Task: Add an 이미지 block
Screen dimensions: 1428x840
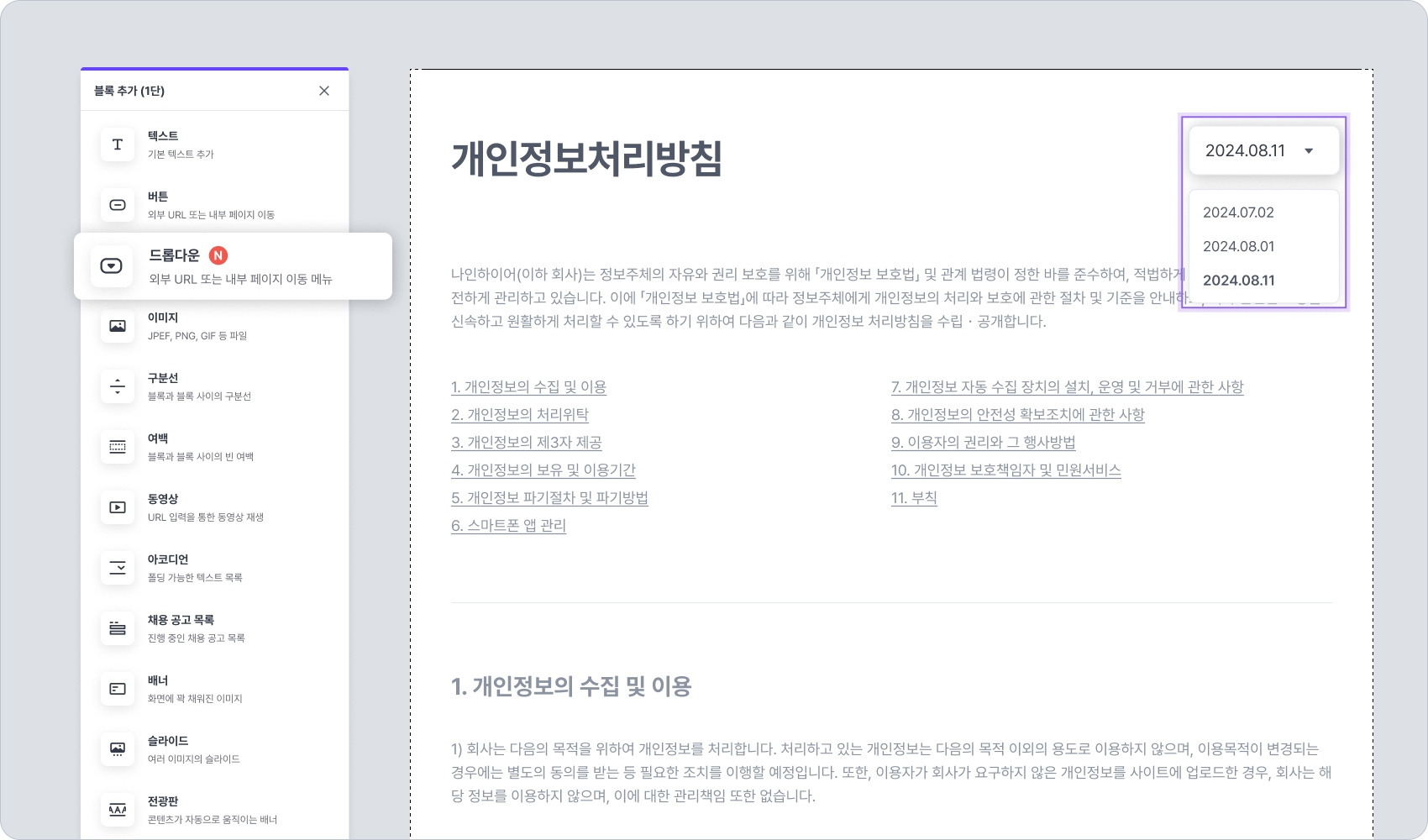Action: [215, 326]
